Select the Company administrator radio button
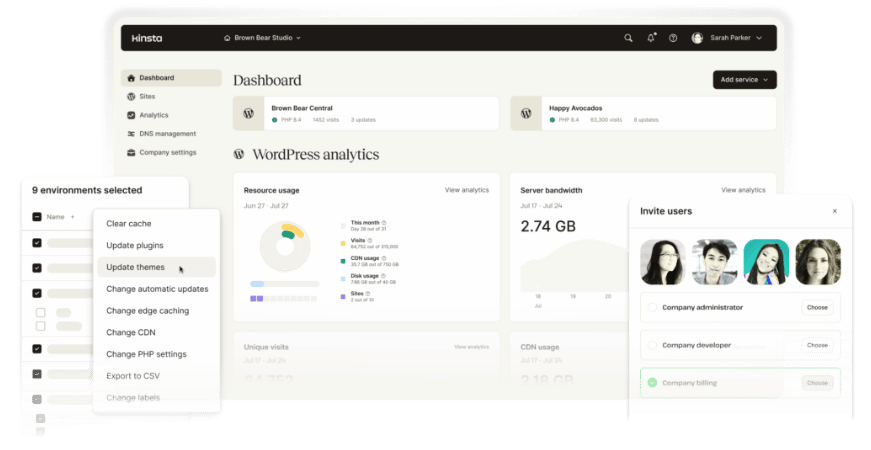871x450 pixels. pos(652,307)
